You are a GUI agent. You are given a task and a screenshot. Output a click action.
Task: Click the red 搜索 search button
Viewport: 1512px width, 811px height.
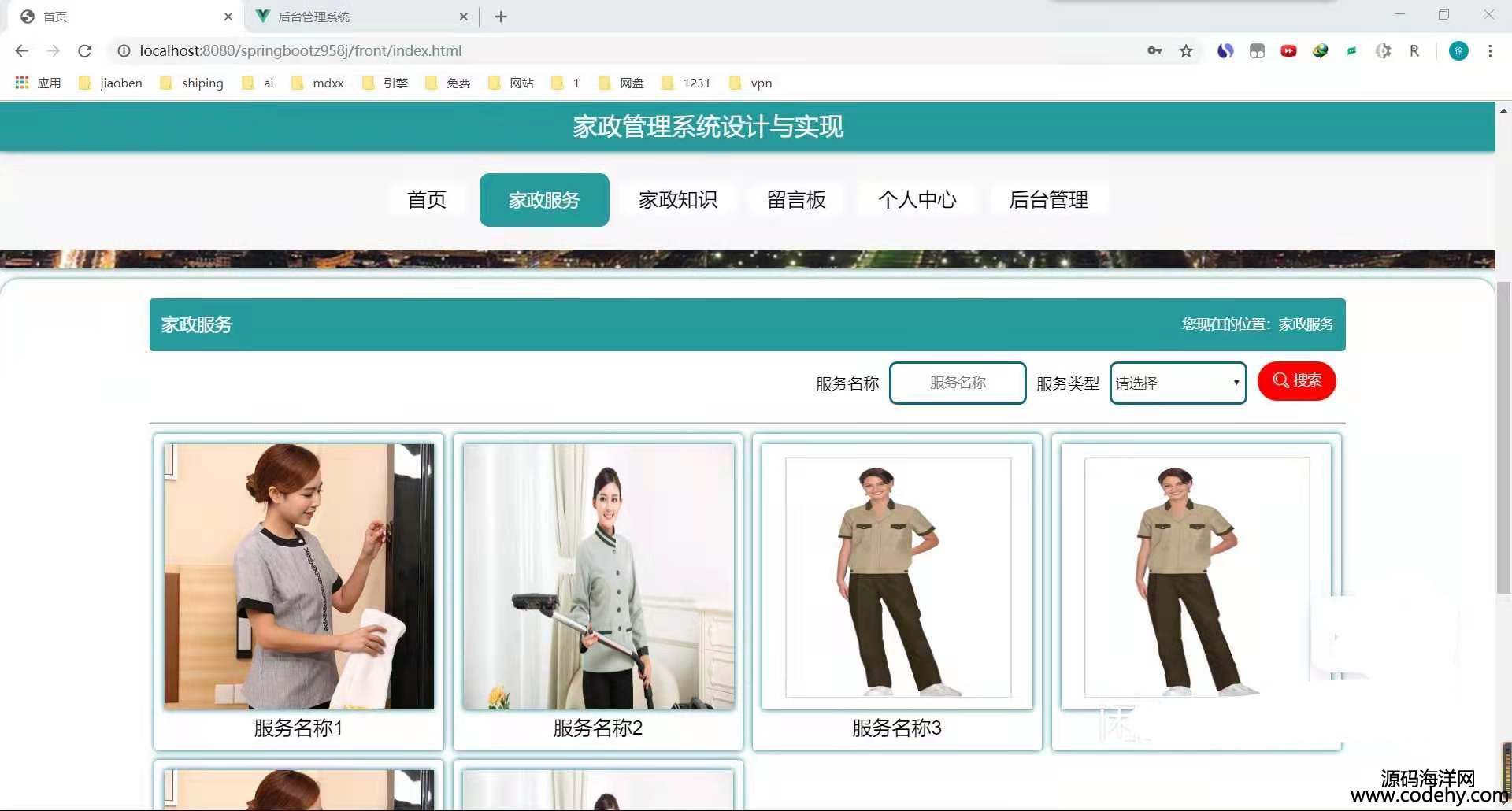(1297, 381)
